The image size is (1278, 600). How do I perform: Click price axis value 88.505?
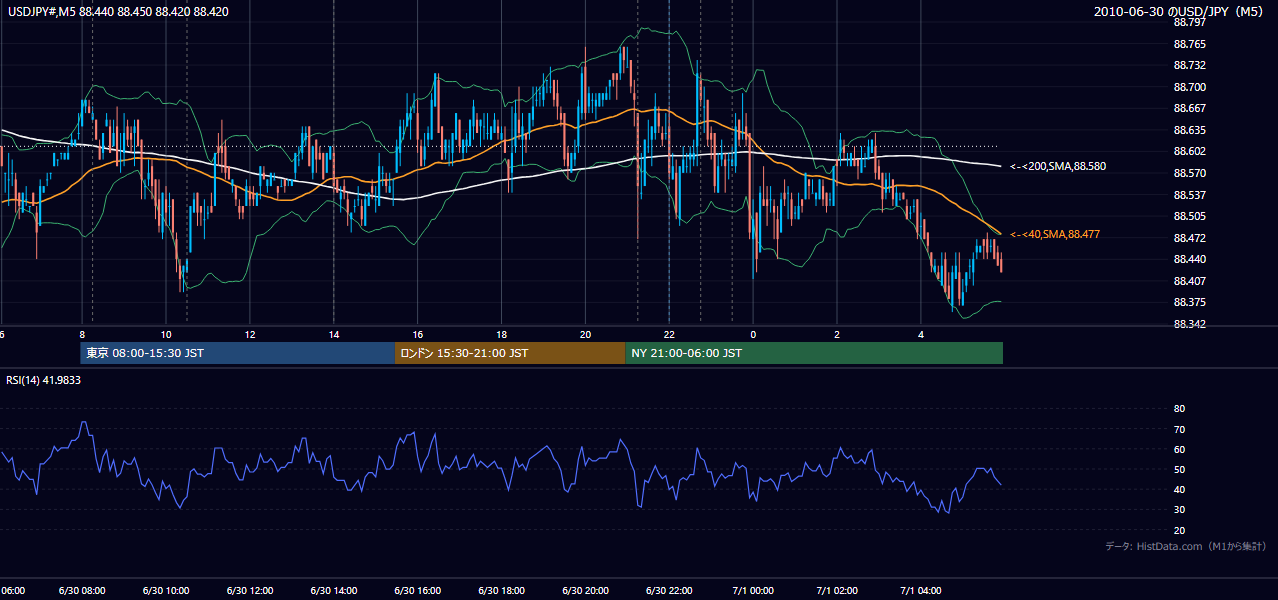click(x=1188, y=216)
